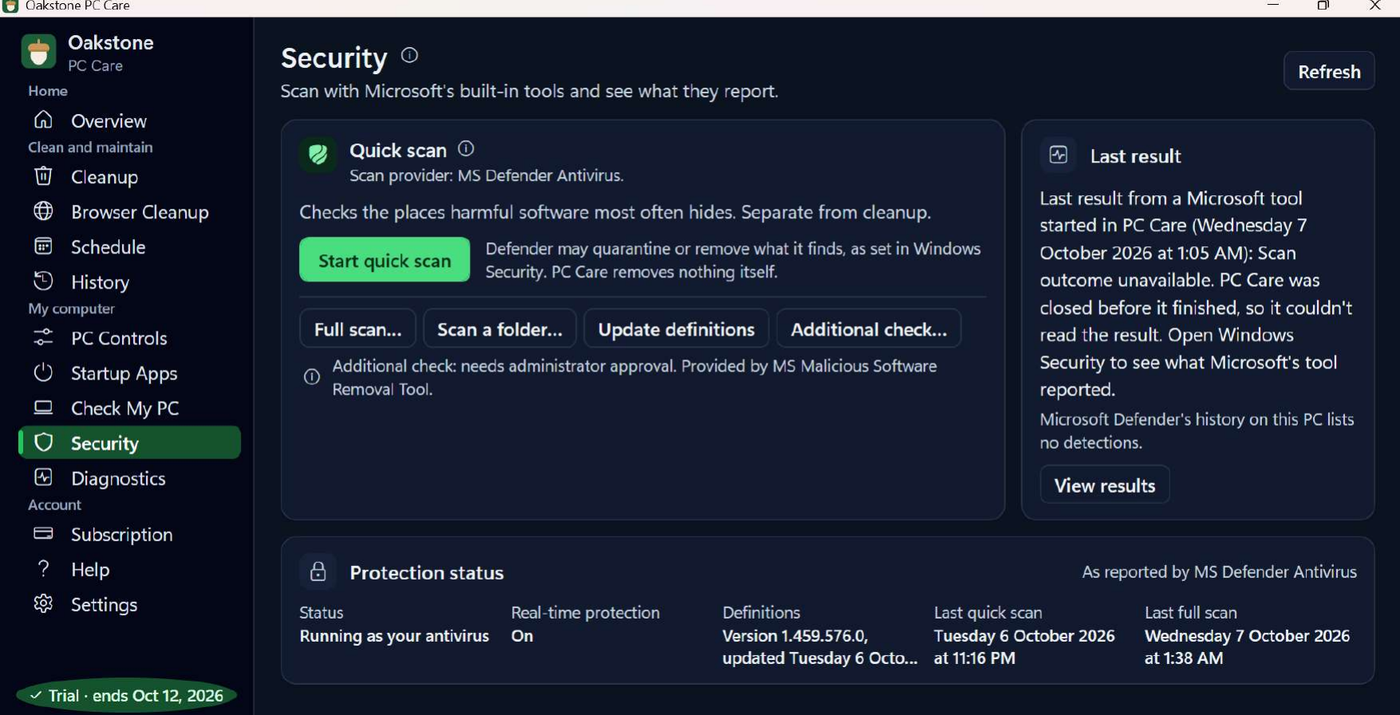Go to Browser Cleanup section
Screen dimensions: 1400x715
click(x=129, y=212)
